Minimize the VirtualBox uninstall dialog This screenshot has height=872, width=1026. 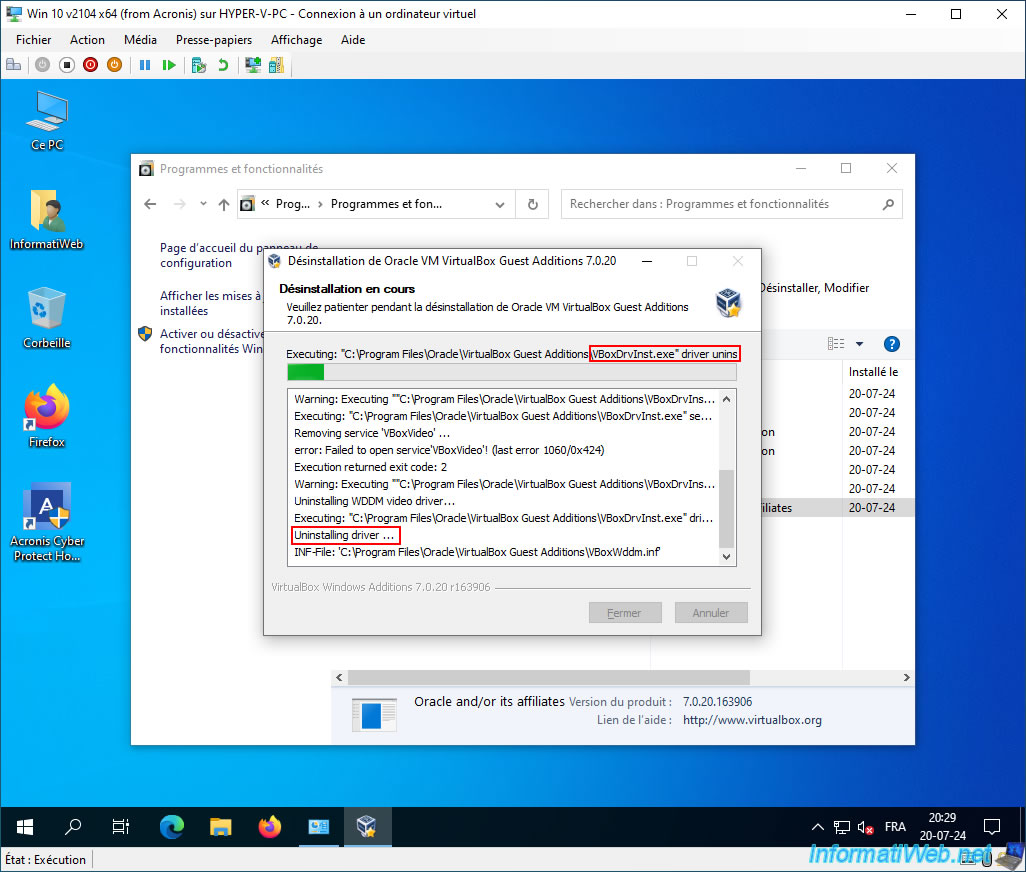click(646, 261)
